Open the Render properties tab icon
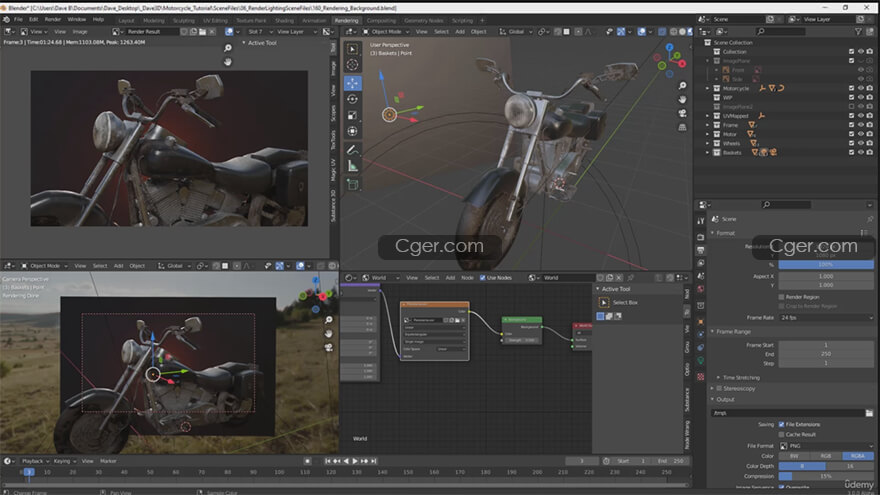 (x=700, y=237)
